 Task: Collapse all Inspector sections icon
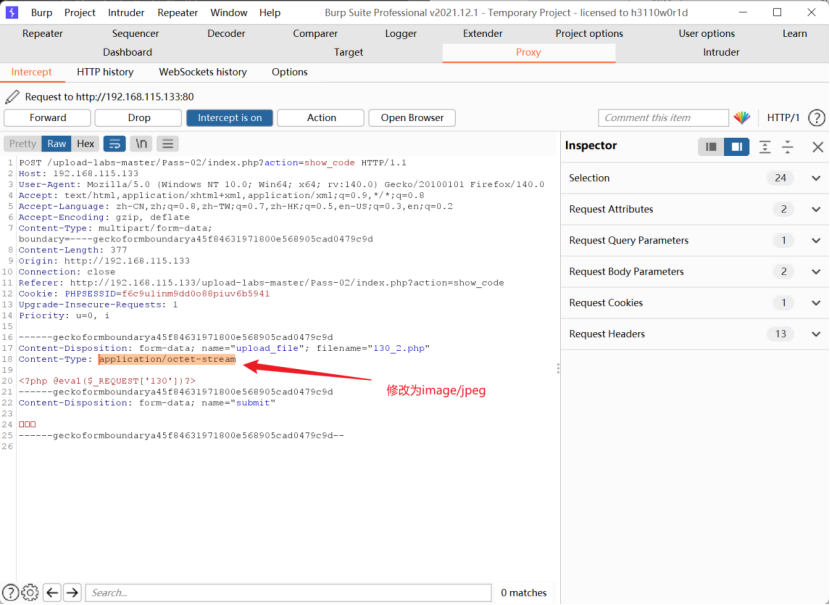pyautogui.click(x=788, y=147)
